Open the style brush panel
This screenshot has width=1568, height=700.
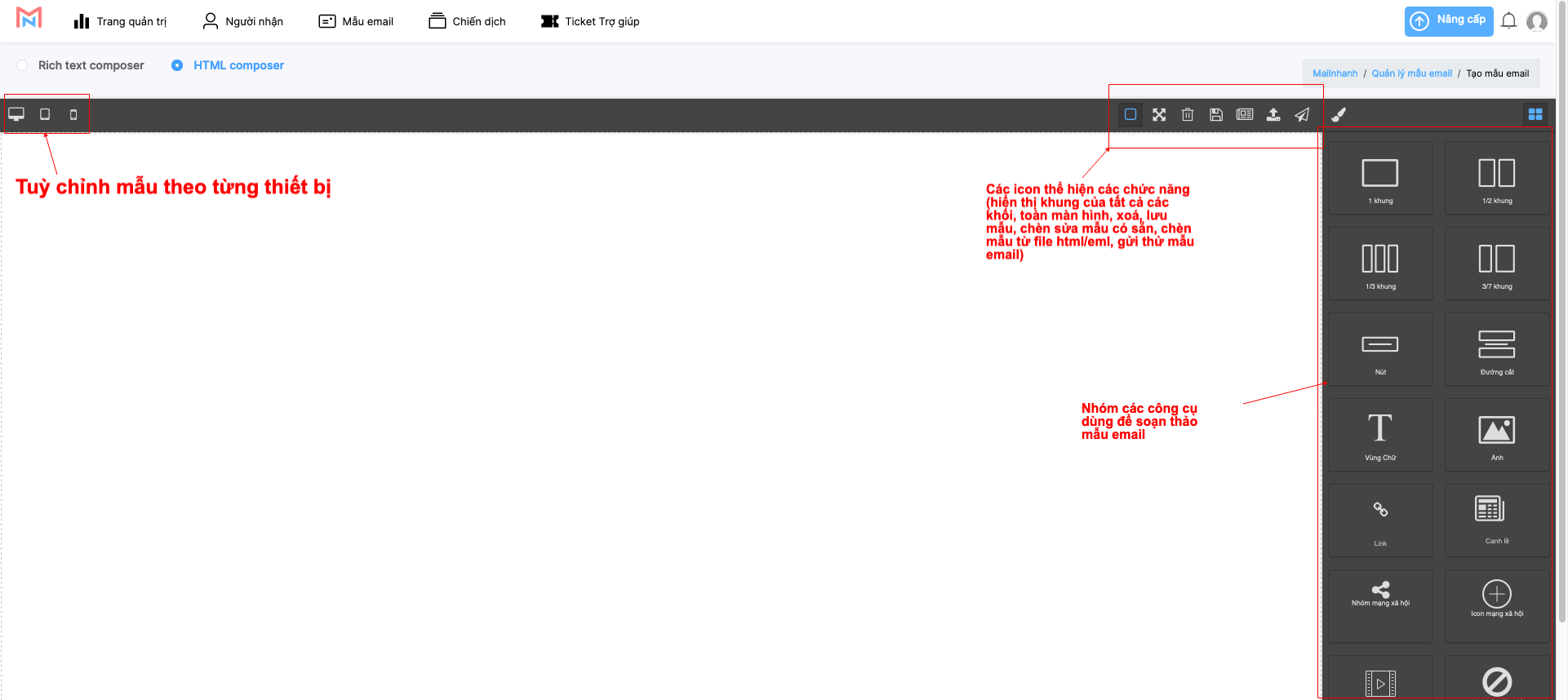pos(1339,114)
